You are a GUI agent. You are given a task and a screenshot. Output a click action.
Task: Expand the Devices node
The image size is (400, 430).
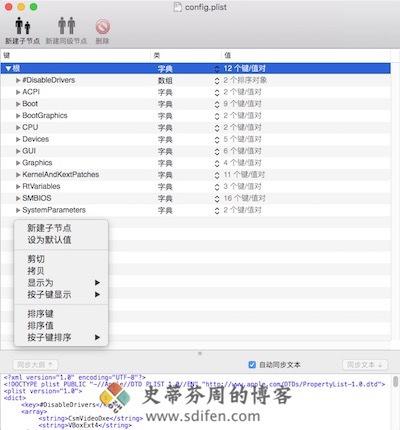18,139
